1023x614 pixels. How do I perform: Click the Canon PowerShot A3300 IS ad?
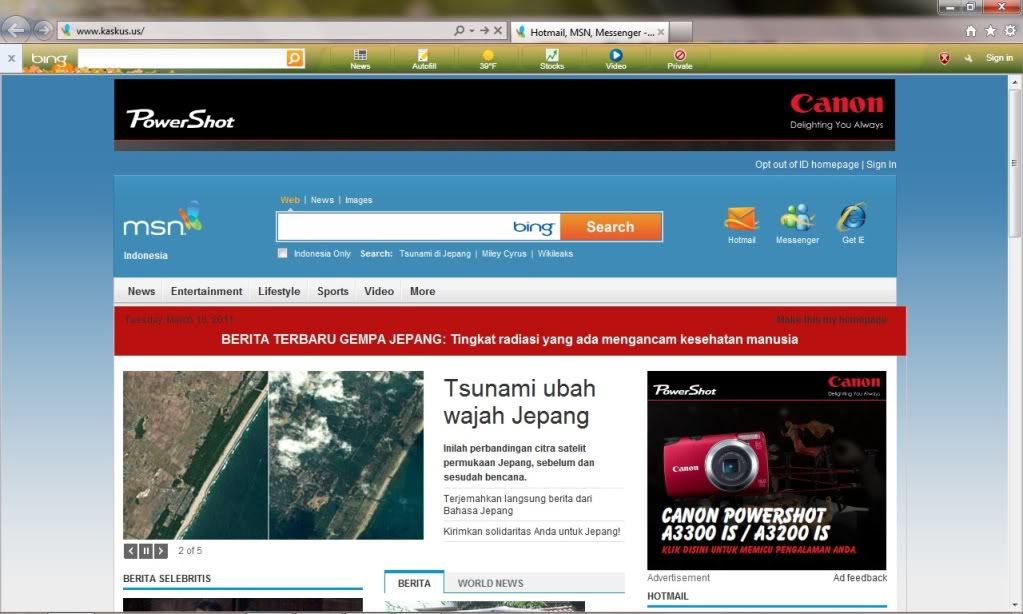tap(767, 470)
